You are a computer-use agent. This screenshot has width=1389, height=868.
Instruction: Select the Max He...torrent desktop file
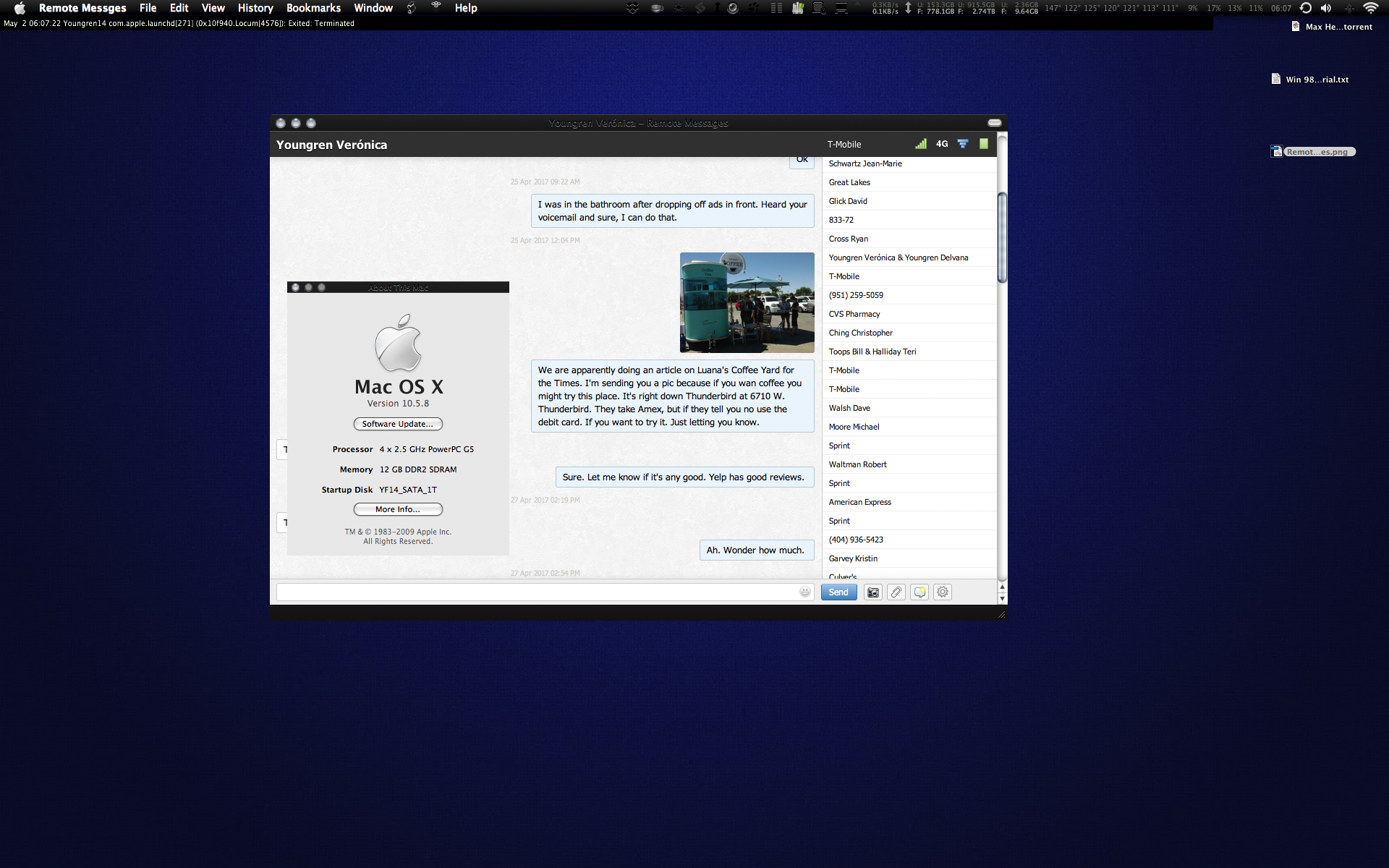click(1332, 27)
